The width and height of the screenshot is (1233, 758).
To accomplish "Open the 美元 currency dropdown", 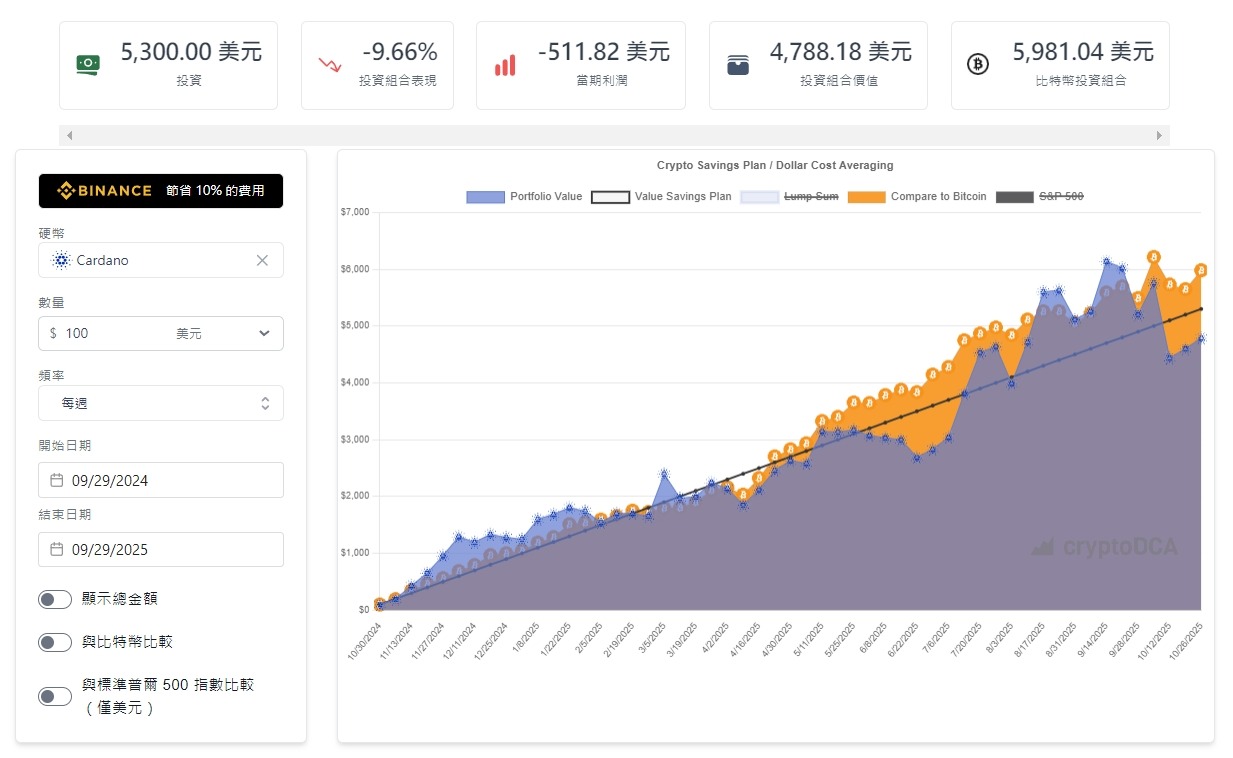I will (x=222, y=334).
